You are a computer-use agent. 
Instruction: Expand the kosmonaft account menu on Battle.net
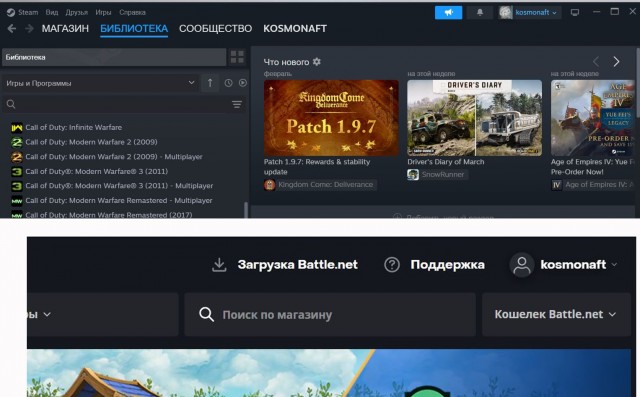[578, 265]
